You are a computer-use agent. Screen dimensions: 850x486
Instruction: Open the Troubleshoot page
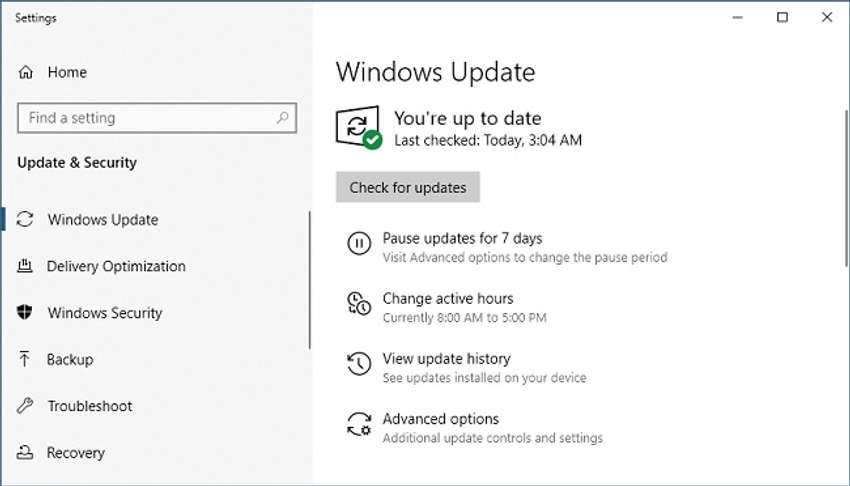coord(90,406)
